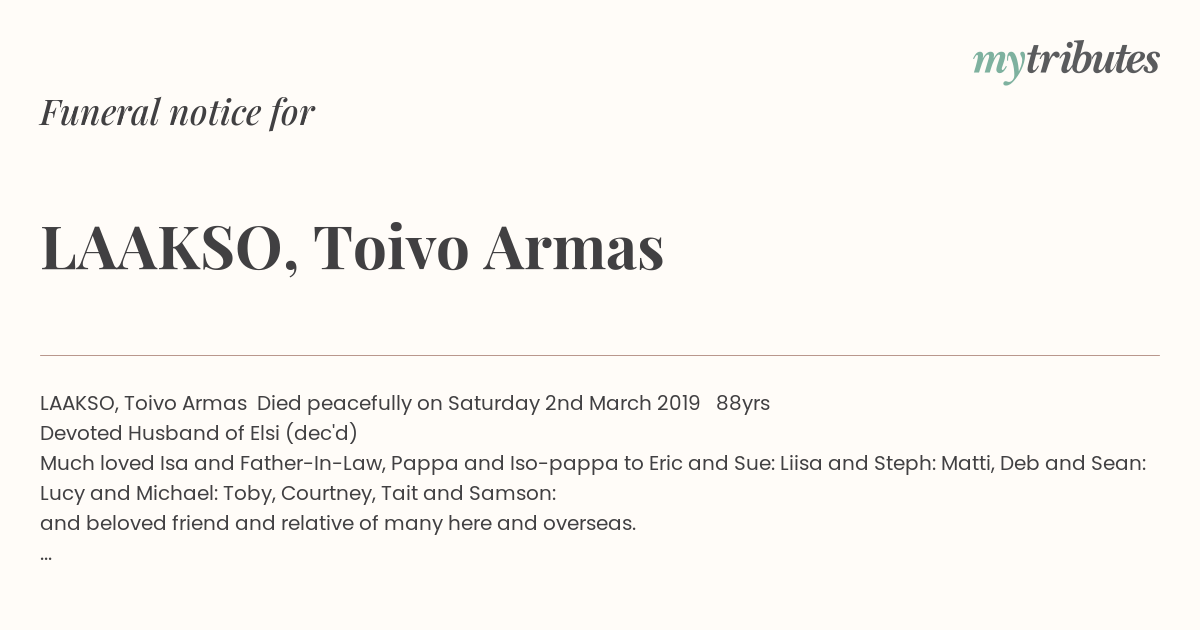1200x630 pixels.
Task: Expand the truncated text ellipsis
Action: click(x=46, y=556)
